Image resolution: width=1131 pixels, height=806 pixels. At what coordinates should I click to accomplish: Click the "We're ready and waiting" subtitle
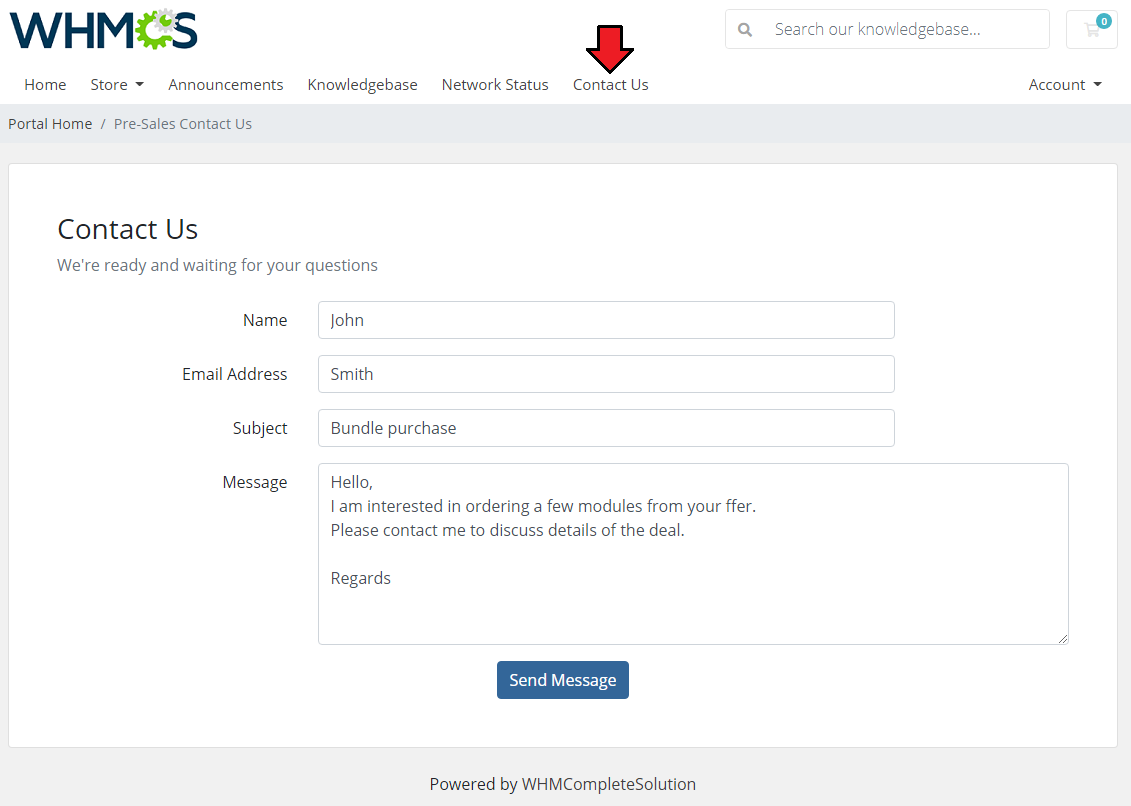pos(217,265)
